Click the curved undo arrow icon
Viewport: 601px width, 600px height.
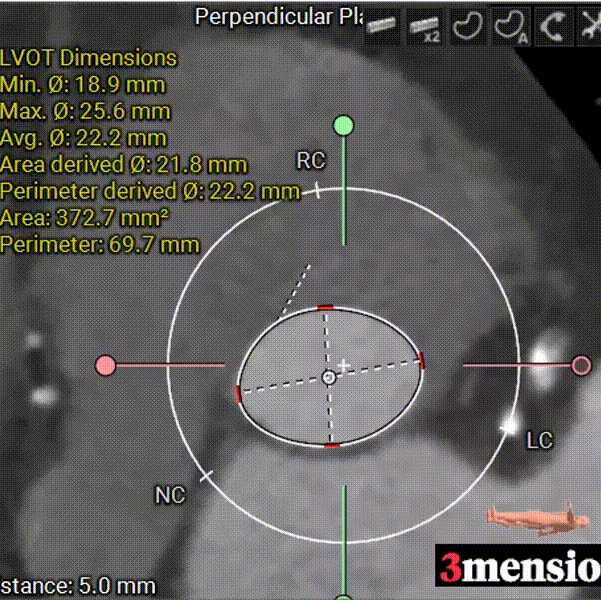548,28
